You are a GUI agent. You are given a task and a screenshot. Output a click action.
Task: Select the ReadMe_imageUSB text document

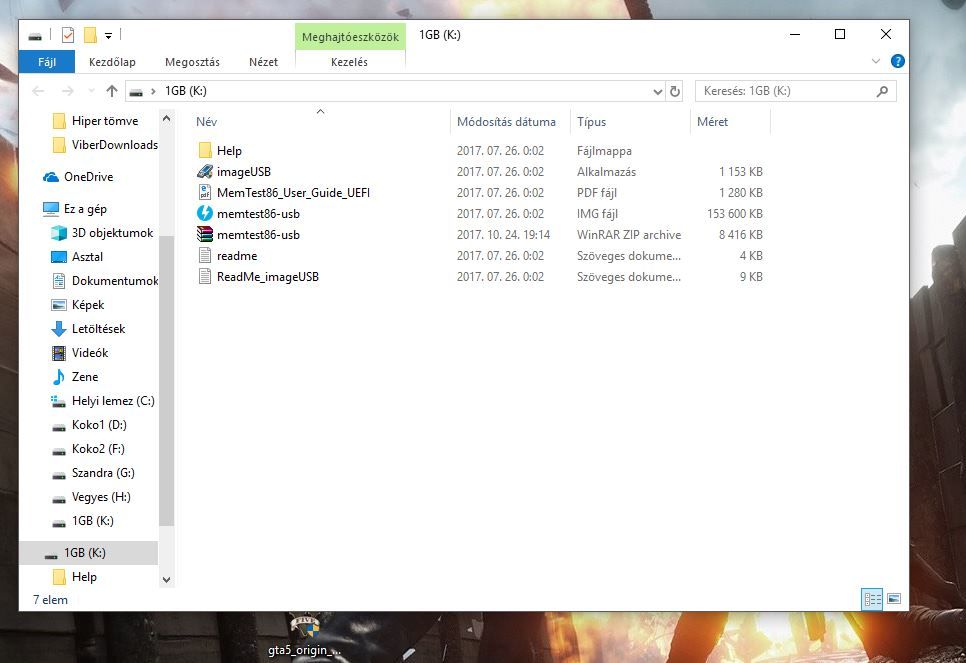click(x=267, y=276)
